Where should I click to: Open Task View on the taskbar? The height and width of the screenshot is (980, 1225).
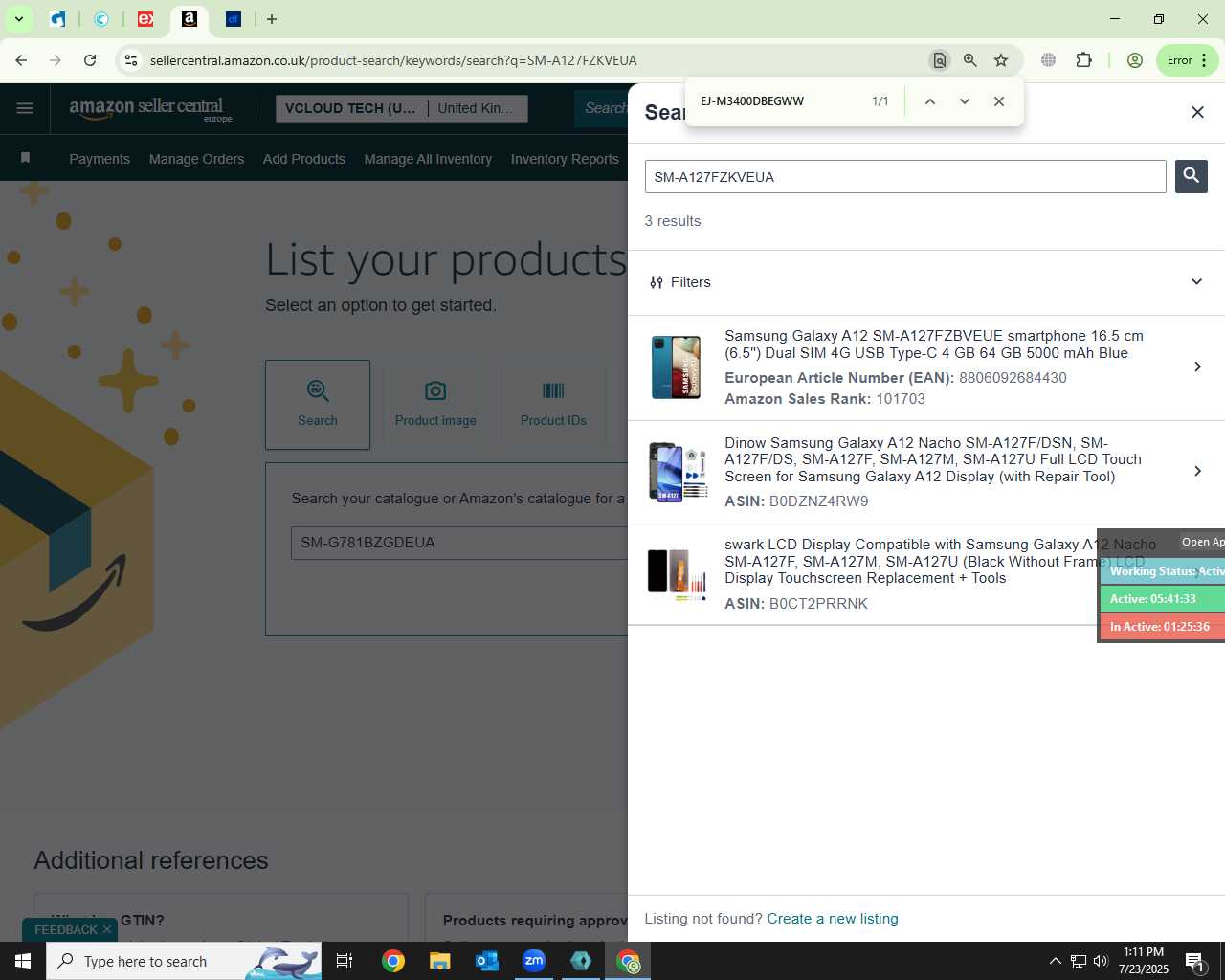coord(345,961)
